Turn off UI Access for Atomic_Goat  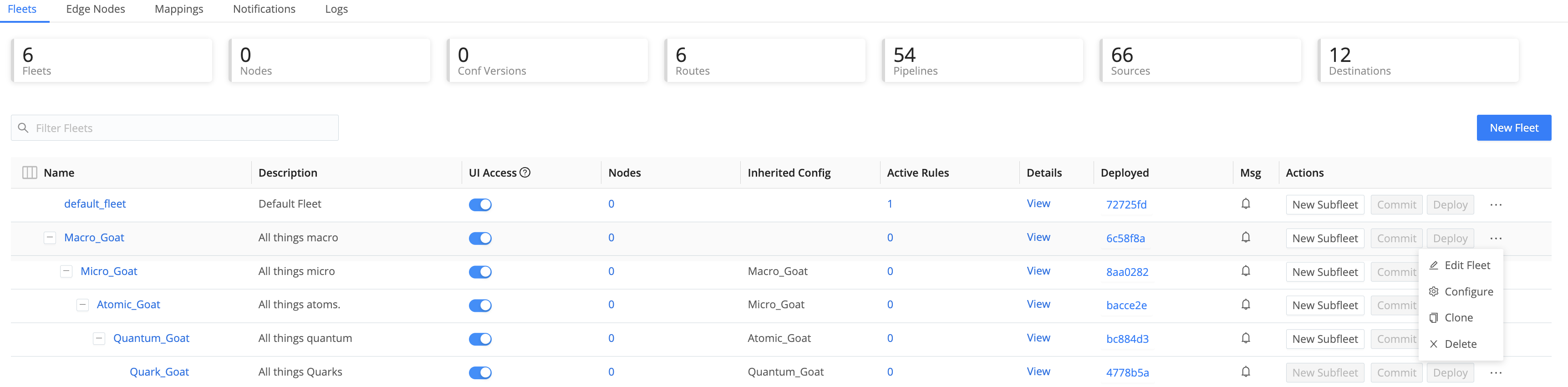[480, 306]
